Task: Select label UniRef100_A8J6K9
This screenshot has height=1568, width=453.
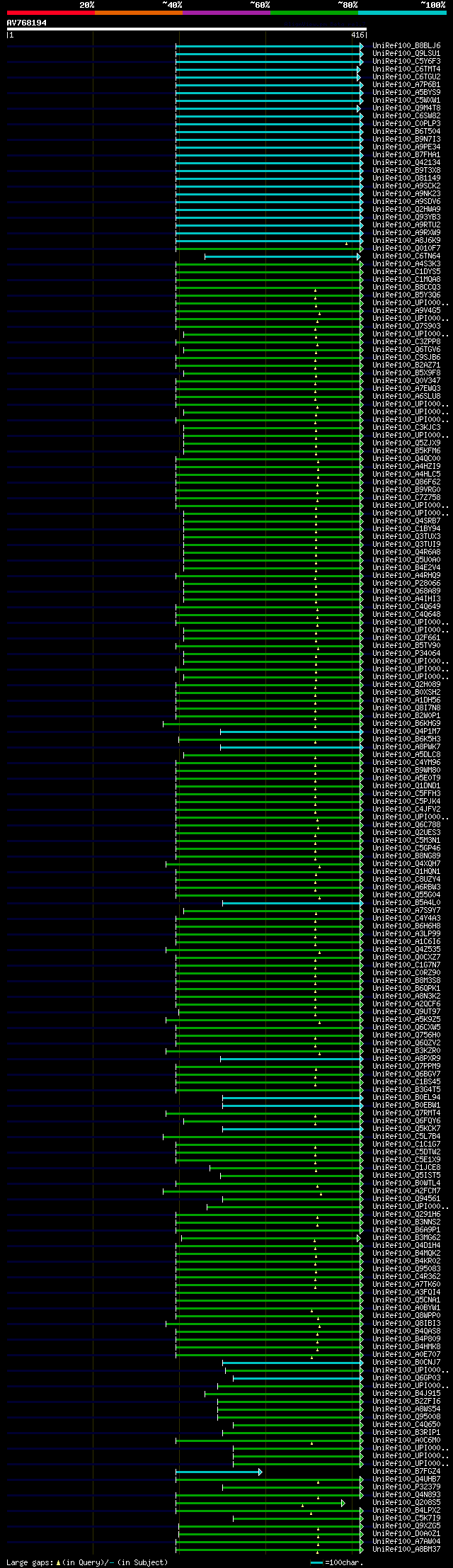Action: point(406,240)
